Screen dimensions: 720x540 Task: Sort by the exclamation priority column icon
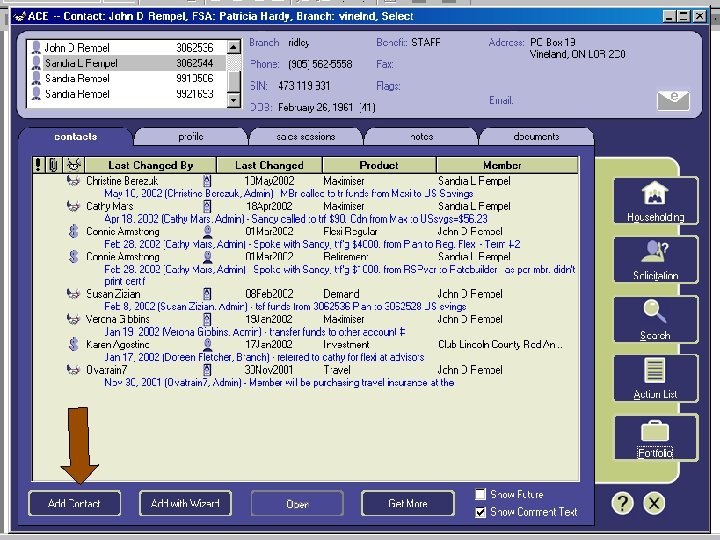(x=39, y=164)
